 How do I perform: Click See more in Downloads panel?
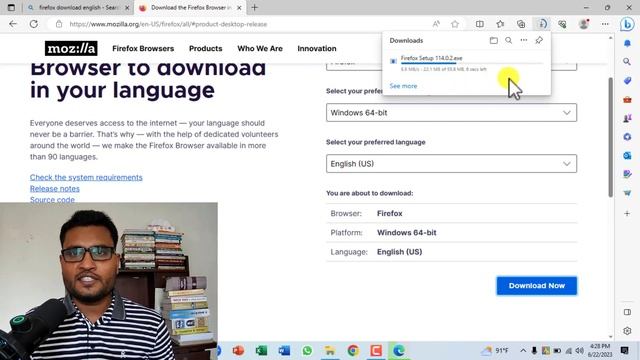click(403, 86)
